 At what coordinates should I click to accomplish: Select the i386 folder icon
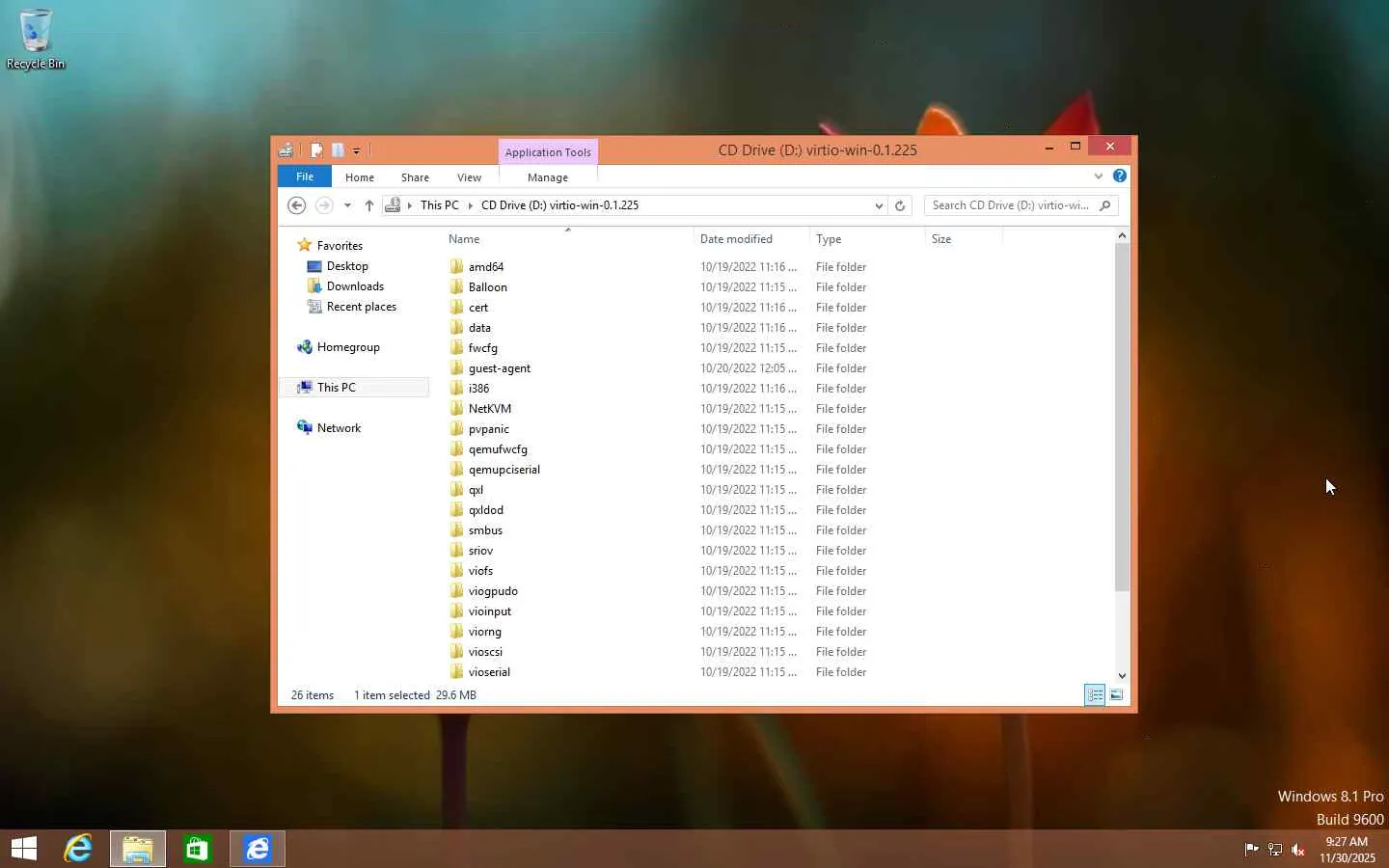coord(457,388)
